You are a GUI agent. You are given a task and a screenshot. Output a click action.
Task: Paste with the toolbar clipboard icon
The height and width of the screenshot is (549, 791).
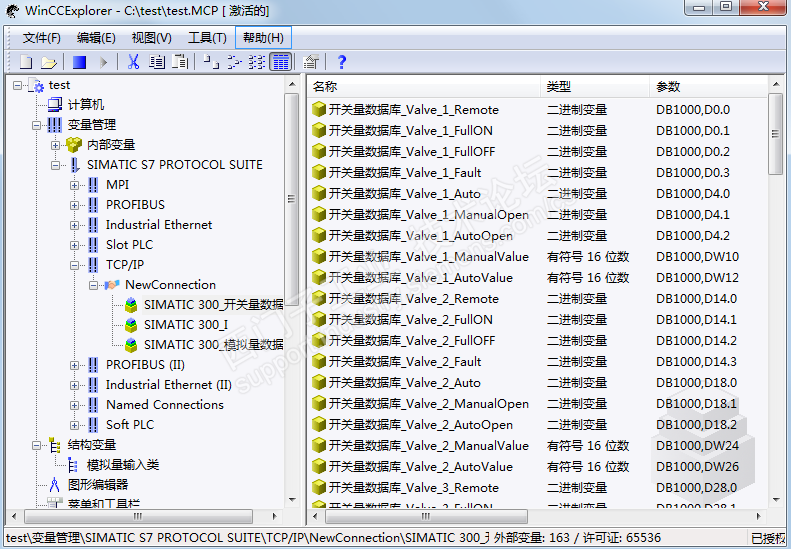180,62
